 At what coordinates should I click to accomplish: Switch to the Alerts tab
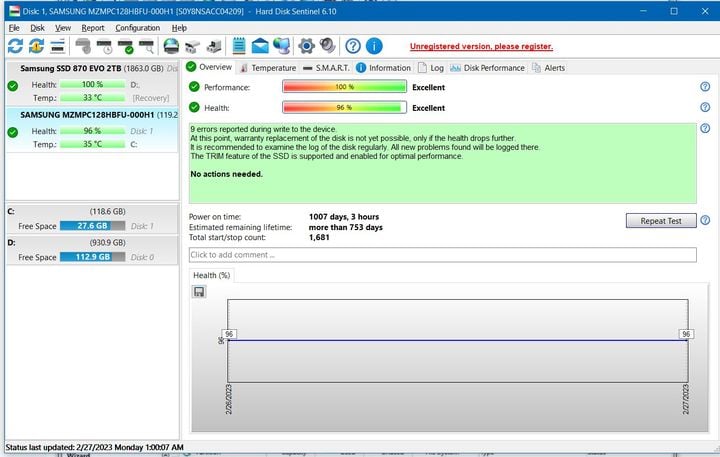coord(548,68)
